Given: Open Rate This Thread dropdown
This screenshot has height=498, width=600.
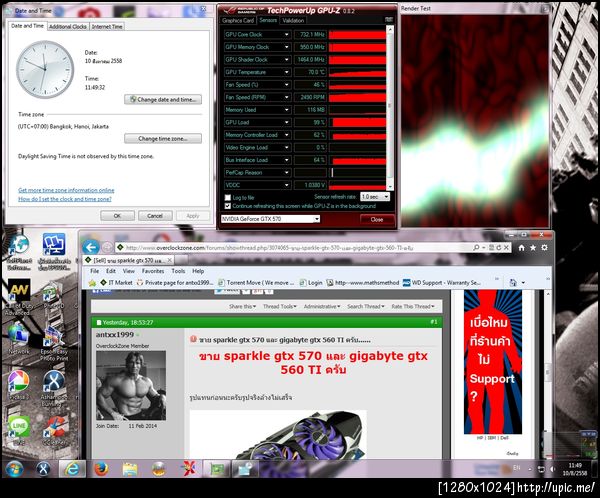Looking at the screenshot, I should (413, 307).
